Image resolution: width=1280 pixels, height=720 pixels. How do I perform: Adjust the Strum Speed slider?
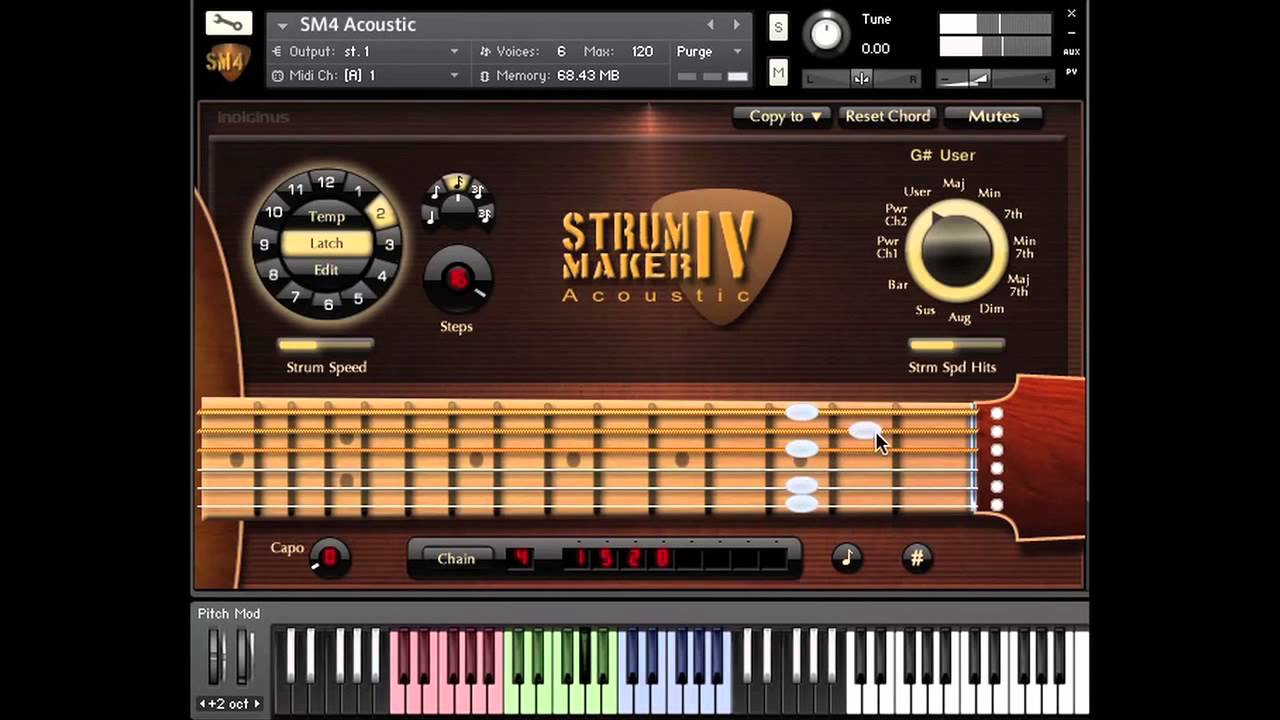pyautogui.click(x=326, y=345)
